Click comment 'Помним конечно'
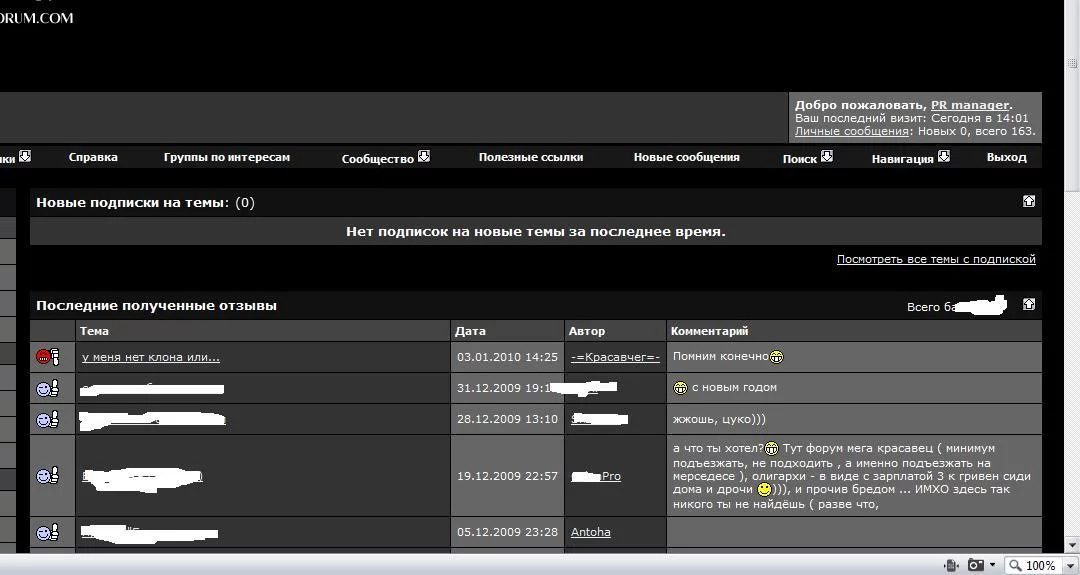This screenshot has width=1080, height=575. pyautogui.click(x=720, y=356)
